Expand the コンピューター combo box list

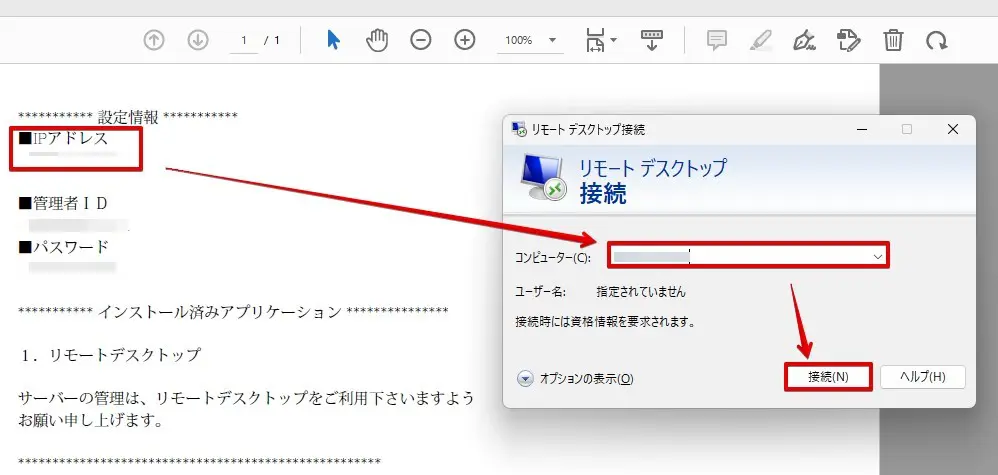point(877,257)
